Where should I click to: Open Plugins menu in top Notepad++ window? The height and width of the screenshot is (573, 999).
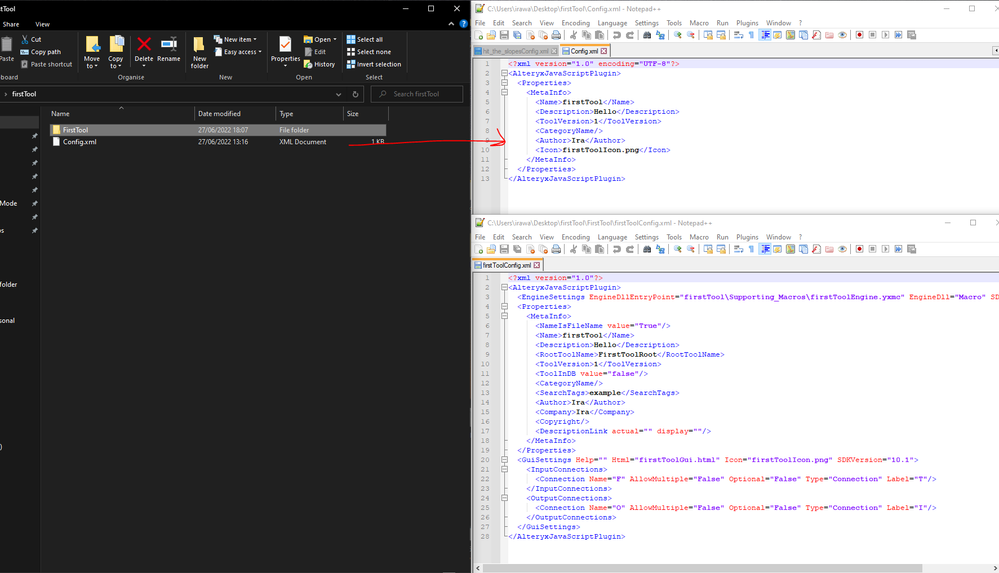[x=747, y=22]
